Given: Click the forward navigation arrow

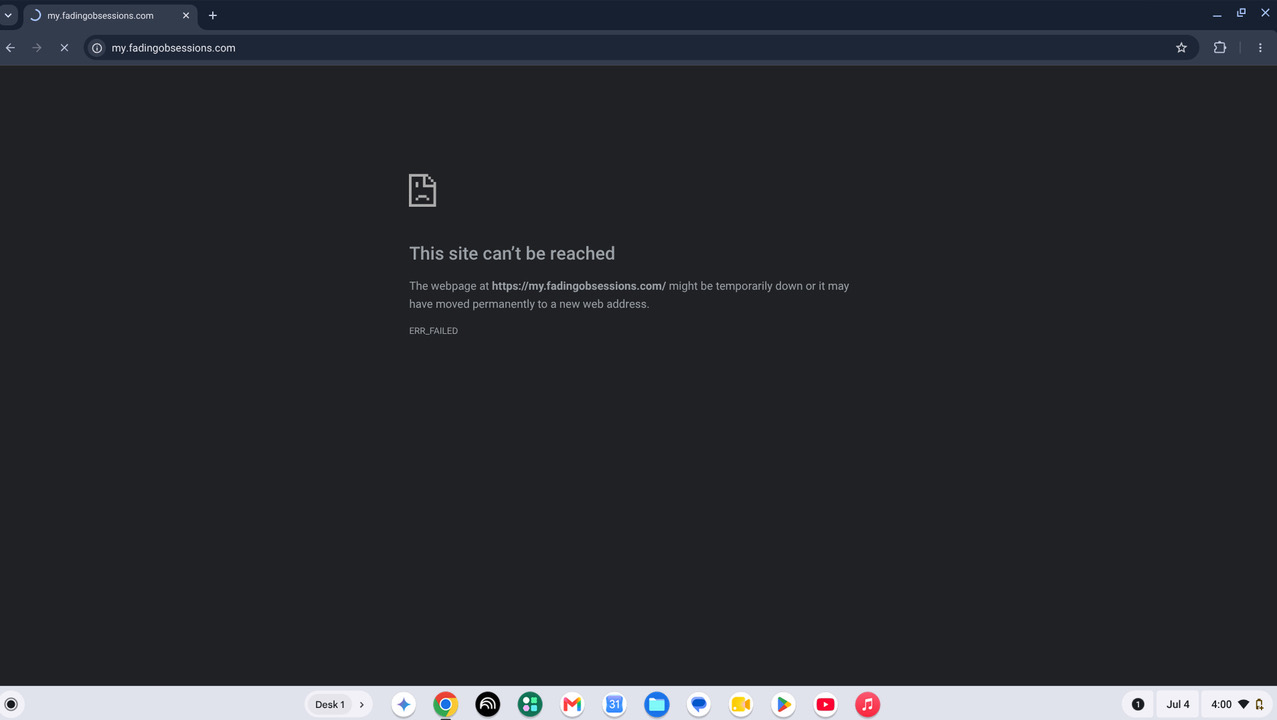Looking at the screenshot, I should point(37,48).
